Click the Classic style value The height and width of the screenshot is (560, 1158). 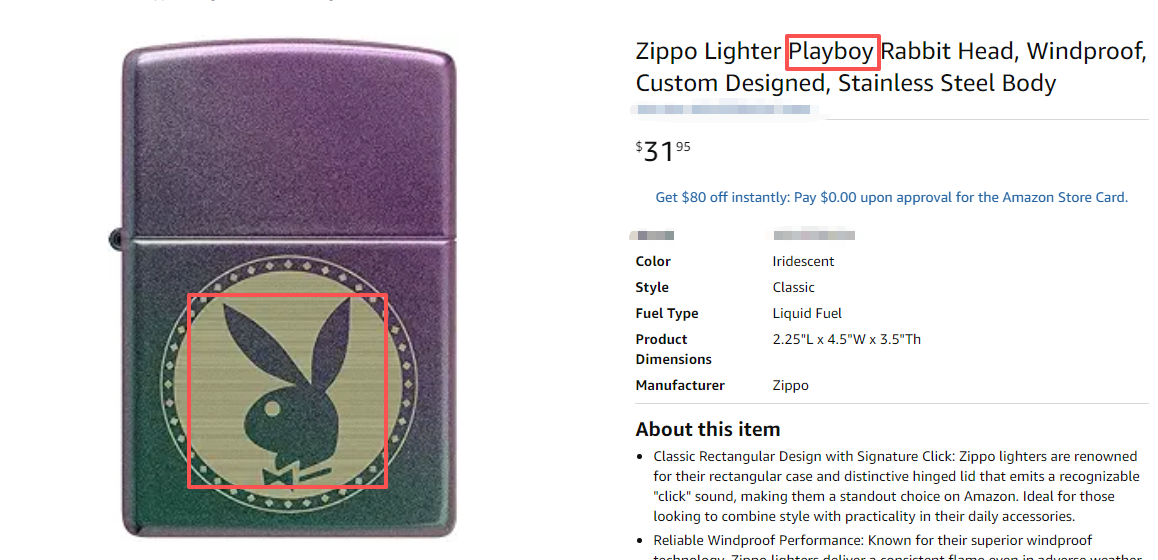793,287
